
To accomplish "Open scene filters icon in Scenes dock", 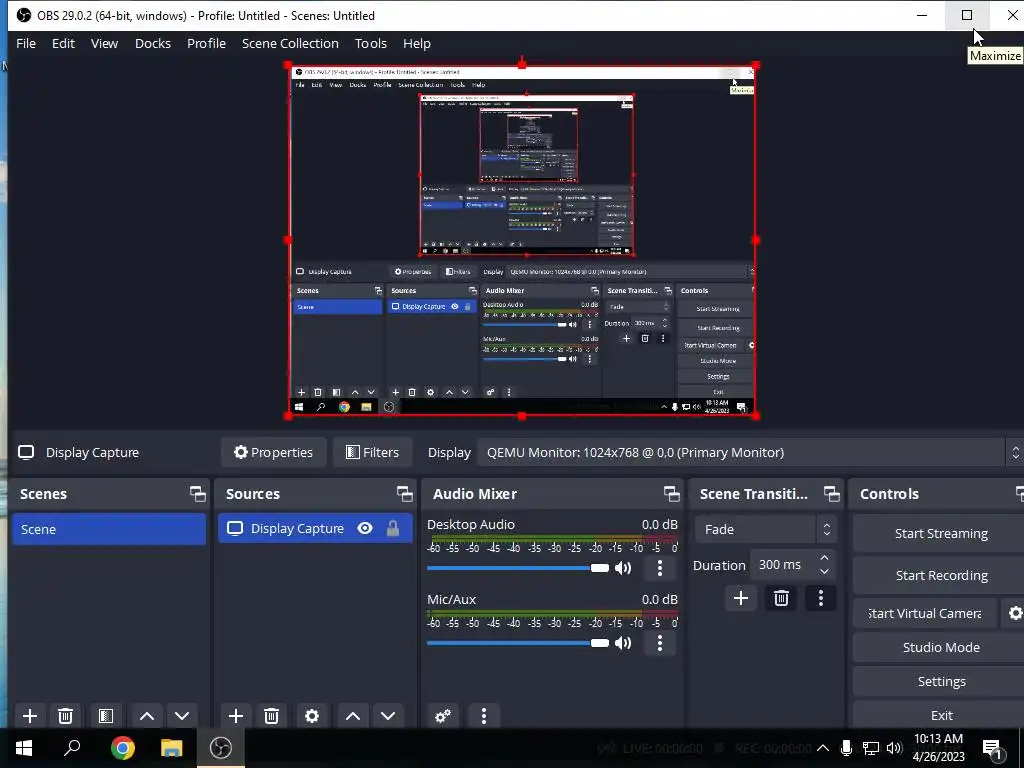I will (x=106, y=716).
